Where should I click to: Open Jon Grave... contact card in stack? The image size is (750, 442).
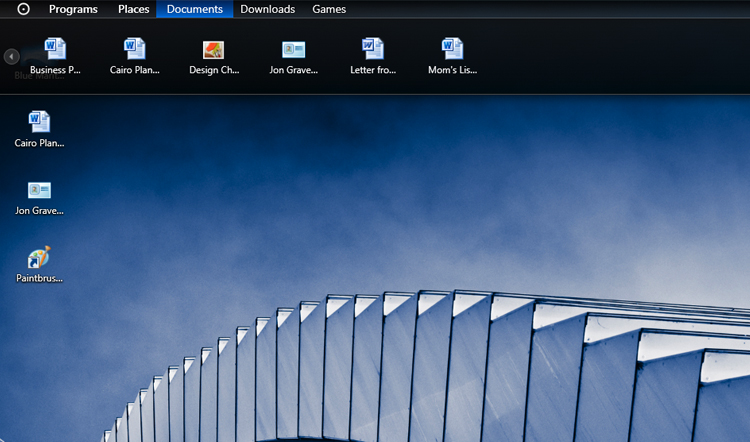pyautogui.click(x=294, y=49)
